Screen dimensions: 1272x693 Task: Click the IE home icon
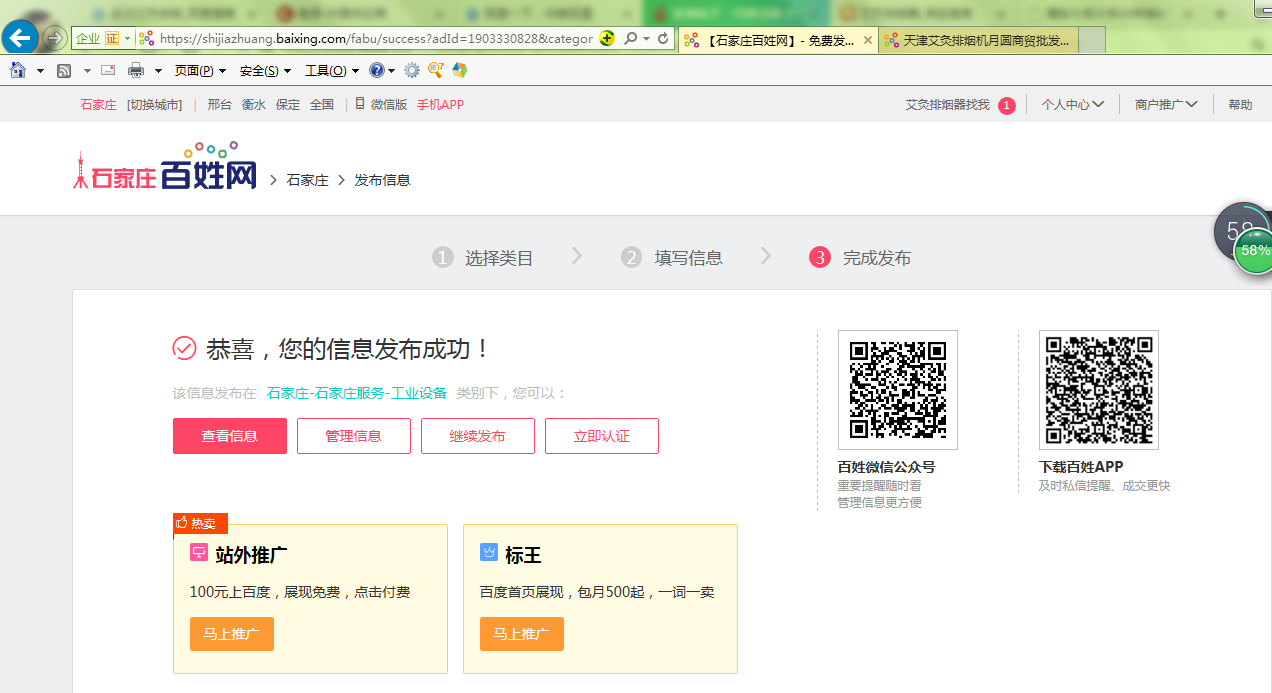point(17,70)
